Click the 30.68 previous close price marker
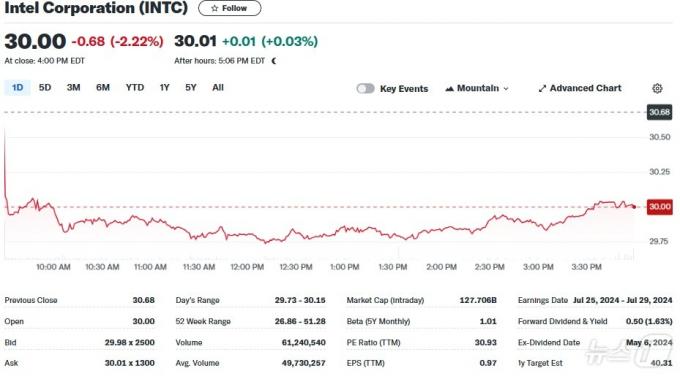The image size is (680, 376). (x=659, y=112)
